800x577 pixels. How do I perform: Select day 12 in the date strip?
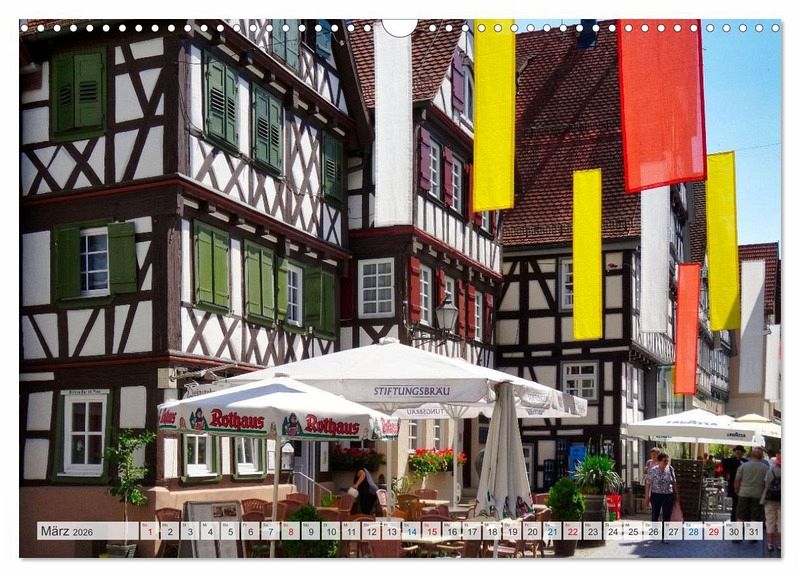(370, 531)
